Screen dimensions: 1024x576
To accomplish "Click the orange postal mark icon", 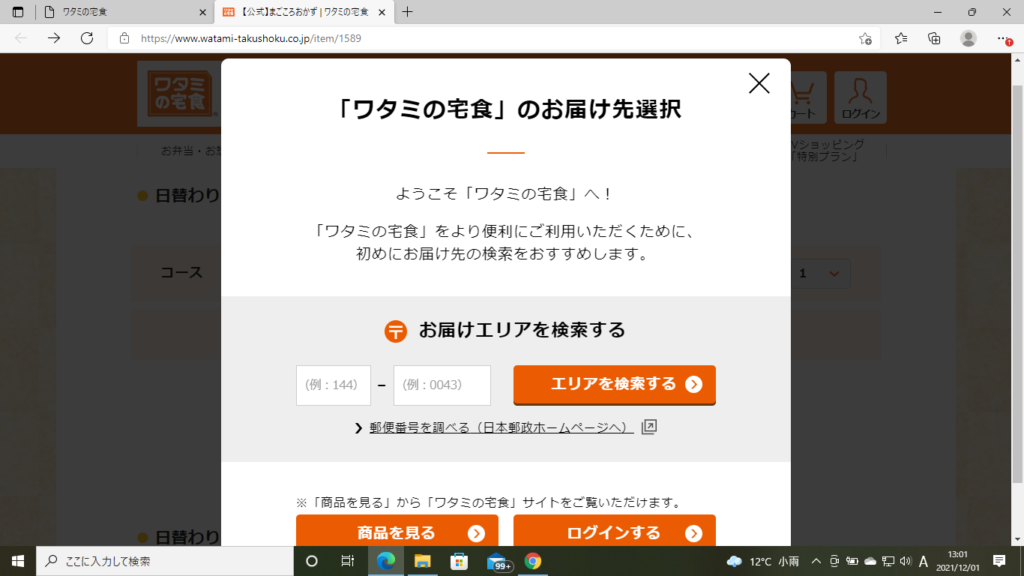I will tap(395, 331).
